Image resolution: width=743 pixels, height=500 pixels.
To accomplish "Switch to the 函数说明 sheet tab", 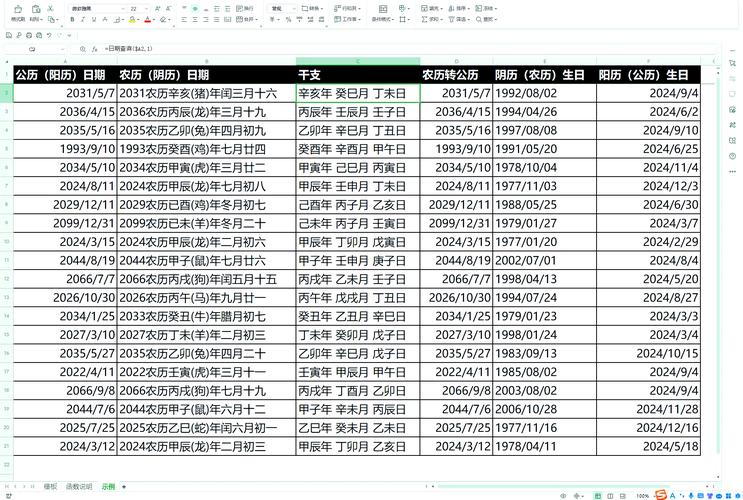I will click(x=79, y=486).
